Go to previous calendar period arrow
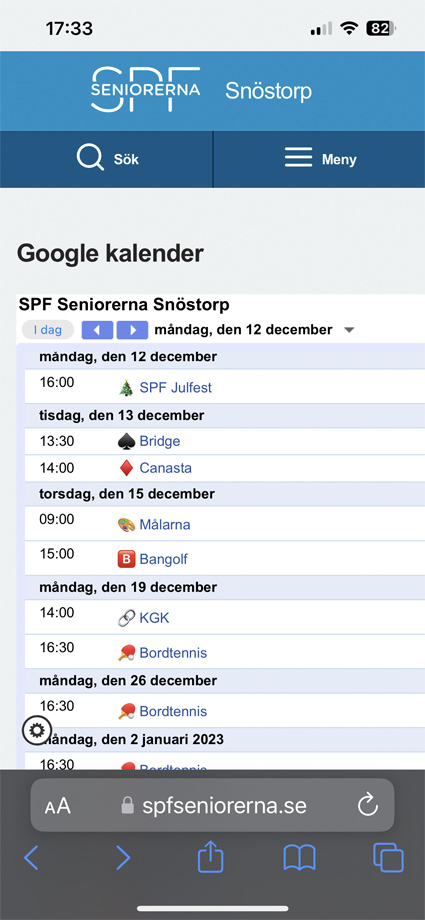425x920 pixels. coord(97,330)
